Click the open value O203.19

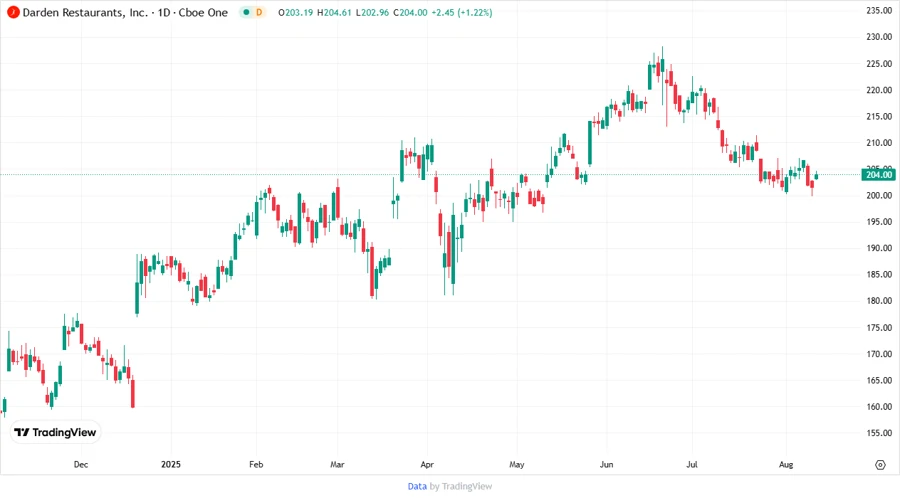coord(296,13)
